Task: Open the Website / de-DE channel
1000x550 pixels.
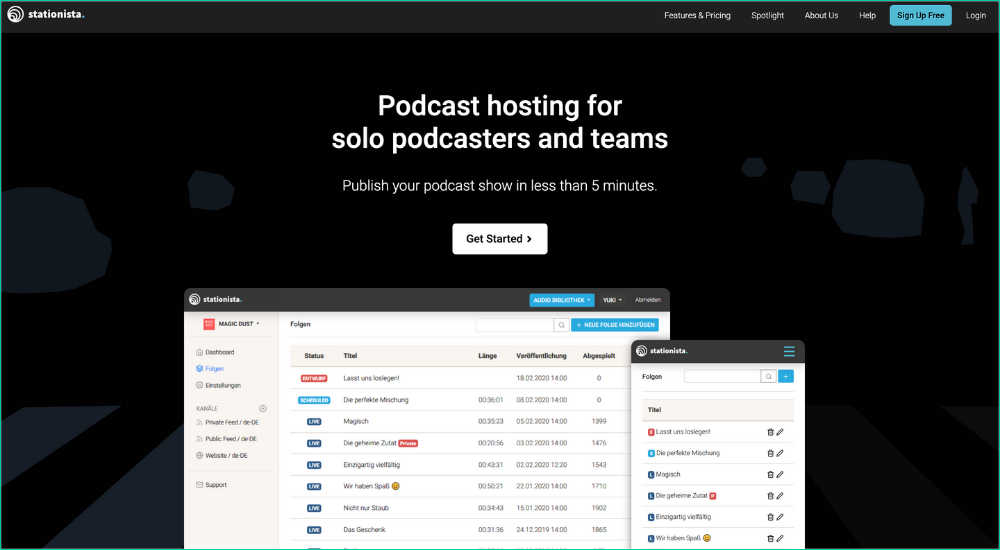Action: [222, 456]
